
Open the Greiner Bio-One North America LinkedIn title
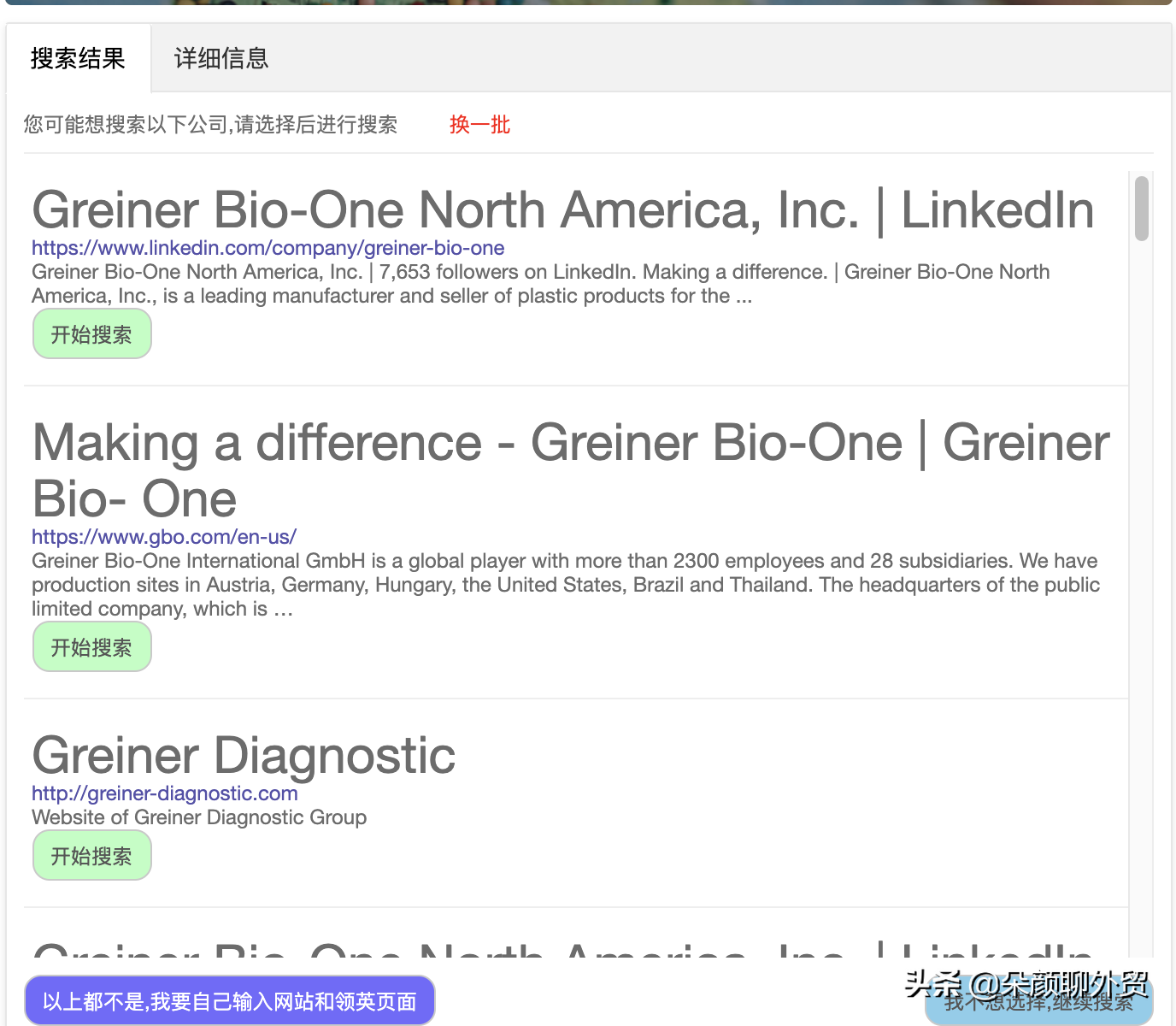563,209
